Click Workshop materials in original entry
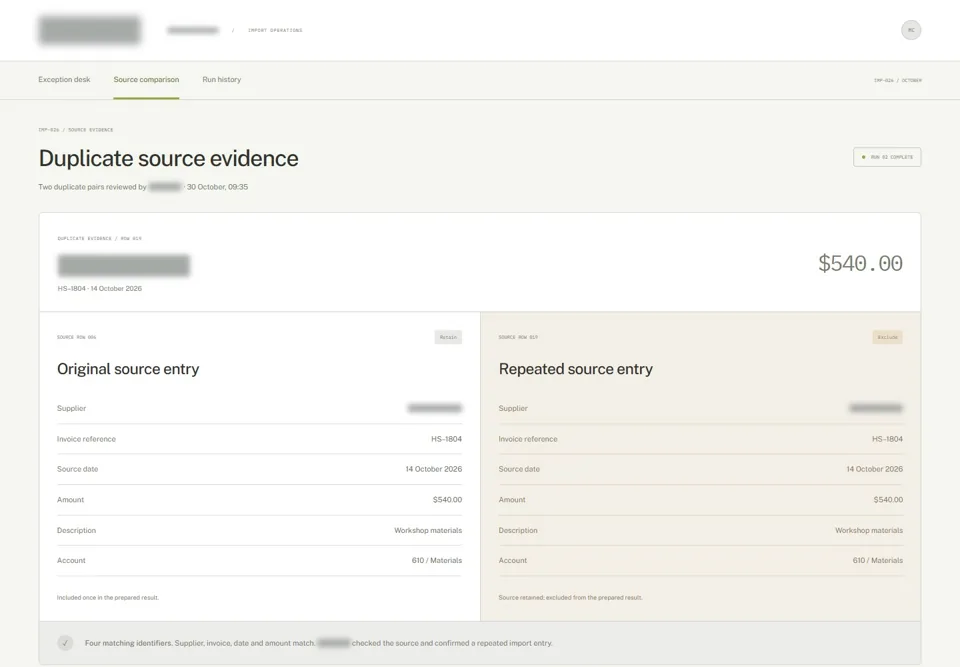The height and width of the screenshot is (667, 960). pos(428,530)
